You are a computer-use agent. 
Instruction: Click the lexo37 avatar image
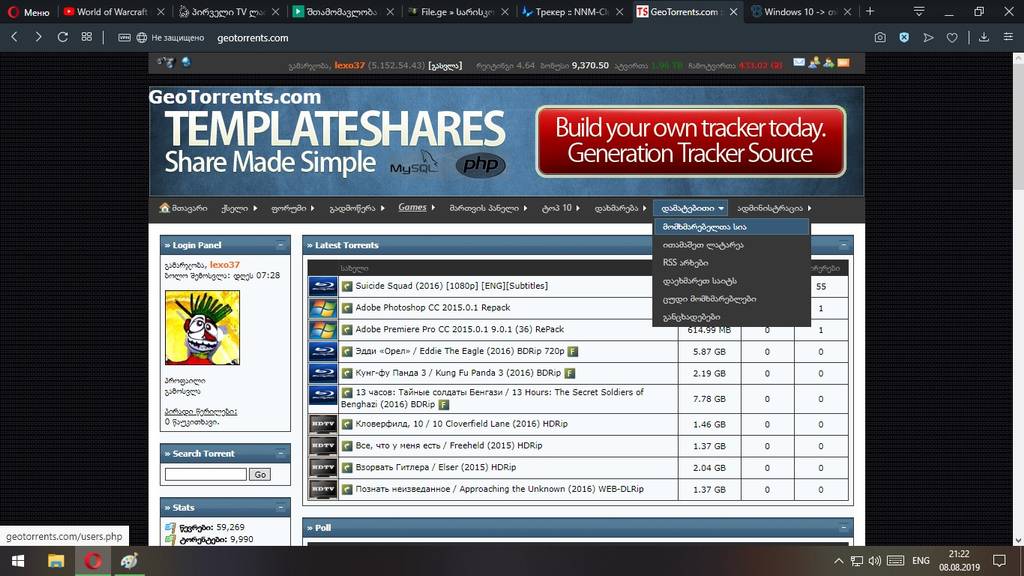click(x=202, y=328)
